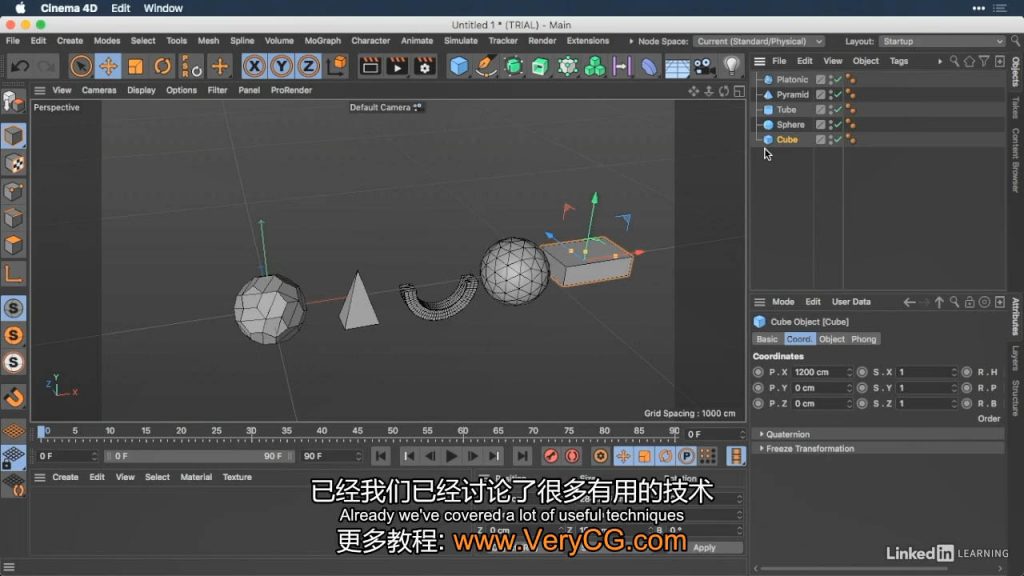
Task: Toggle P.X animation radio dot
Action: [x=758, y=372]
